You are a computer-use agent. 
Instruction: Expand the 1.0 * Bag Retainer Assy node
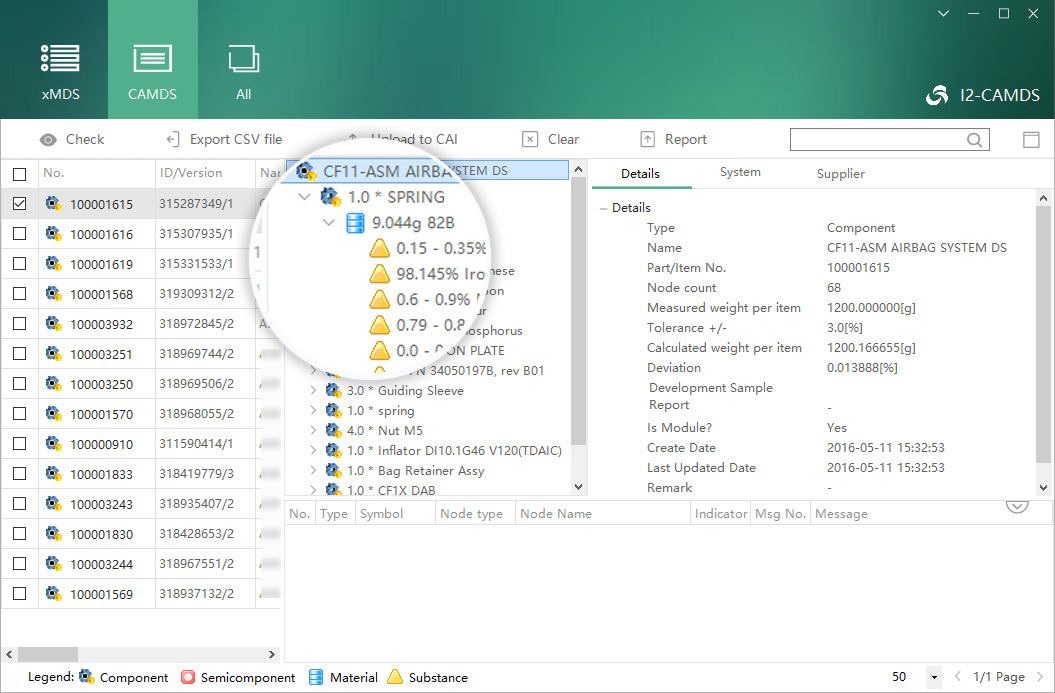coord(314,470)
